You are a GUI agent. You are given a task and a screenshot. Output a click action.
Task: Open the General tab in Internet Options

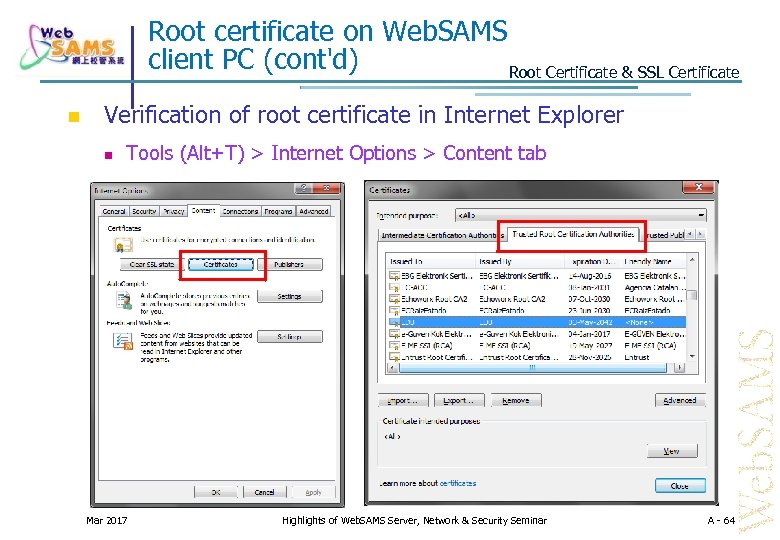[113, 211]
